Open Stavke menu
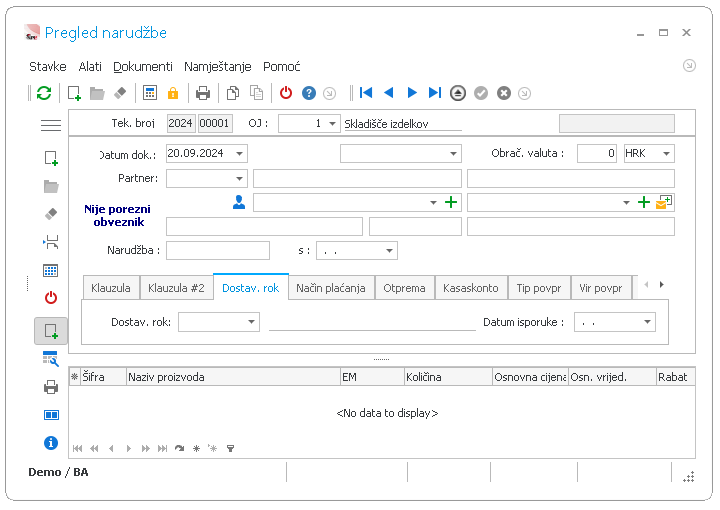Screen dimensions: 720x510 click(x=48, y=67)
